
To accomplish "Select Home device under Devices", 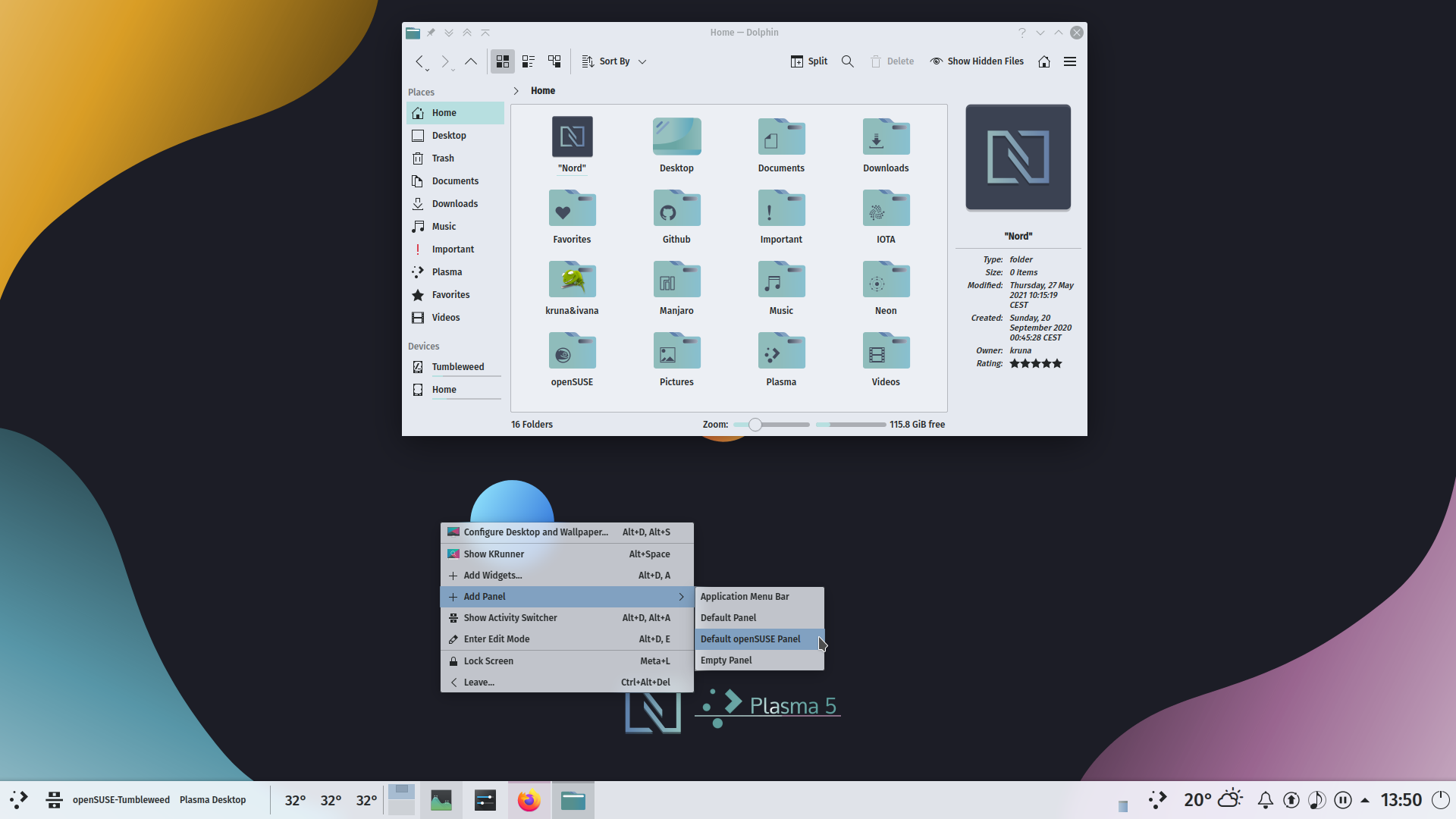I will pos(455,390).
